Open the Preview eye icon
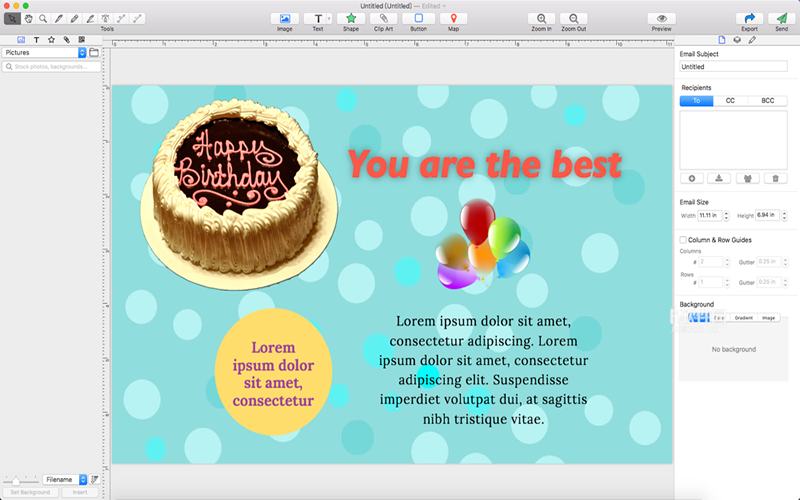The height and width of the screenshot is (500, 800). [x=662, y=19]
